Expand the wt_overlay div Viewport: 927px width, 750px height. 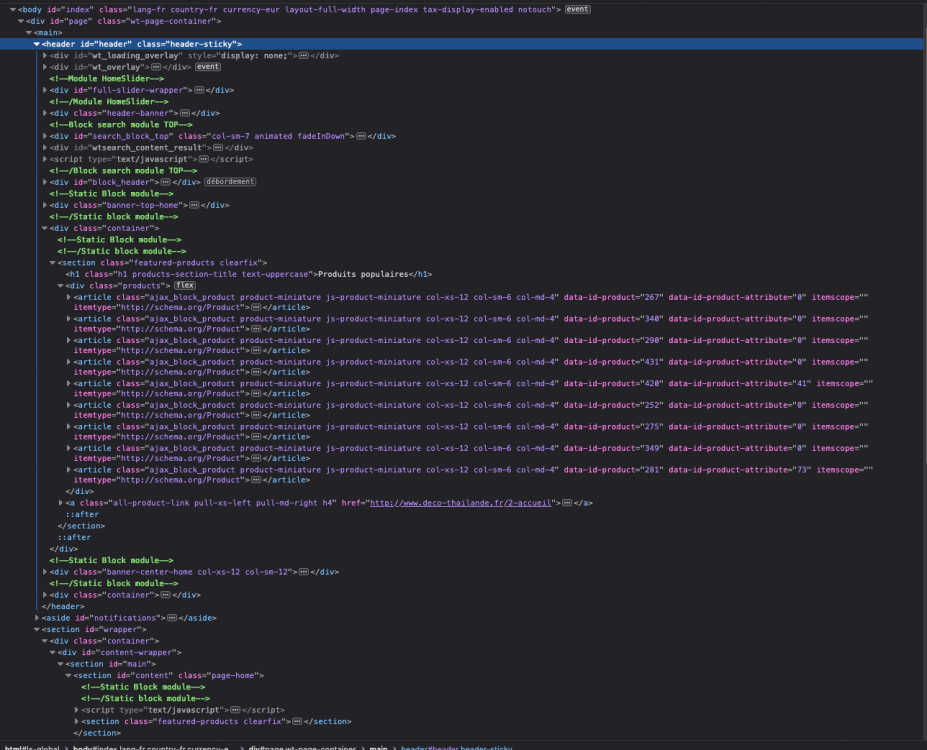click(x=45, y=67)
